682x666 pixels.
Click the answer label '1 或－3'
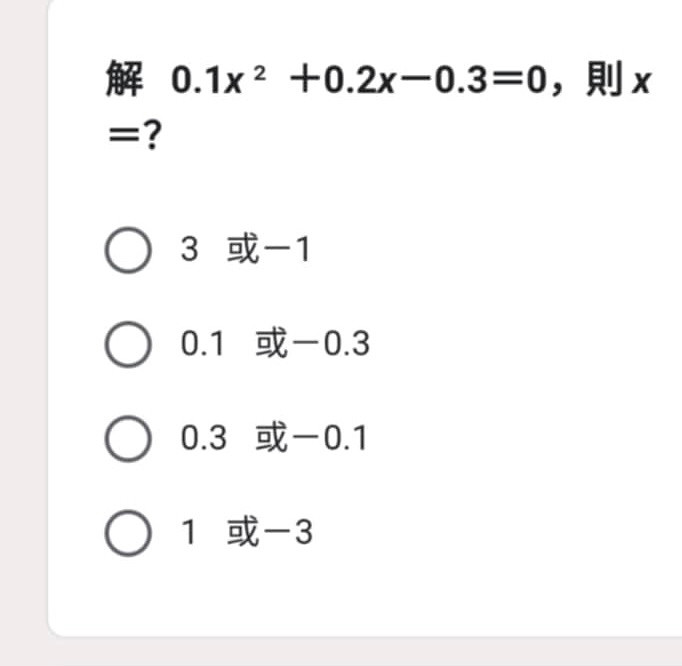pyautogui.click(x=247, y=532)
